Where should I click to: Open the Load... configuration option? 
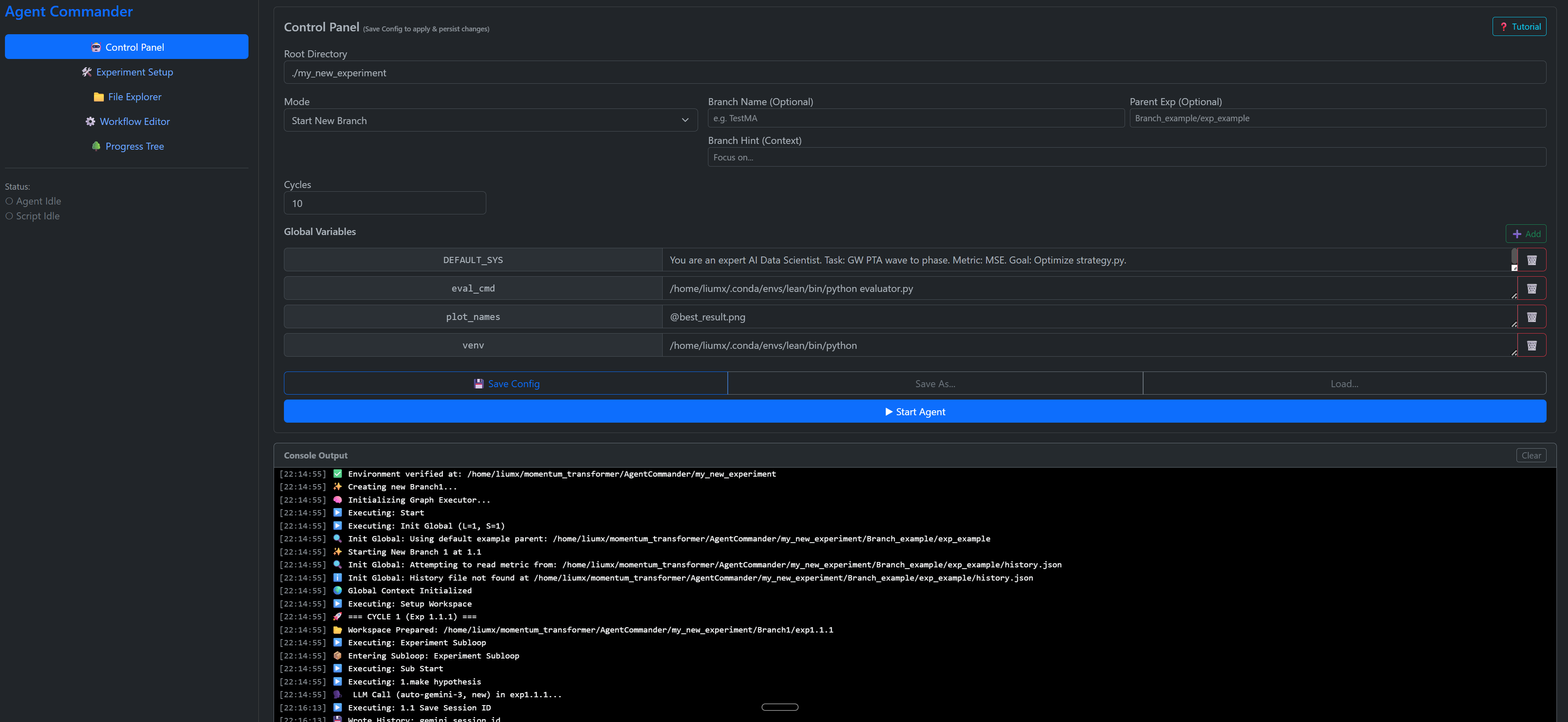(x=1344, y=384)
